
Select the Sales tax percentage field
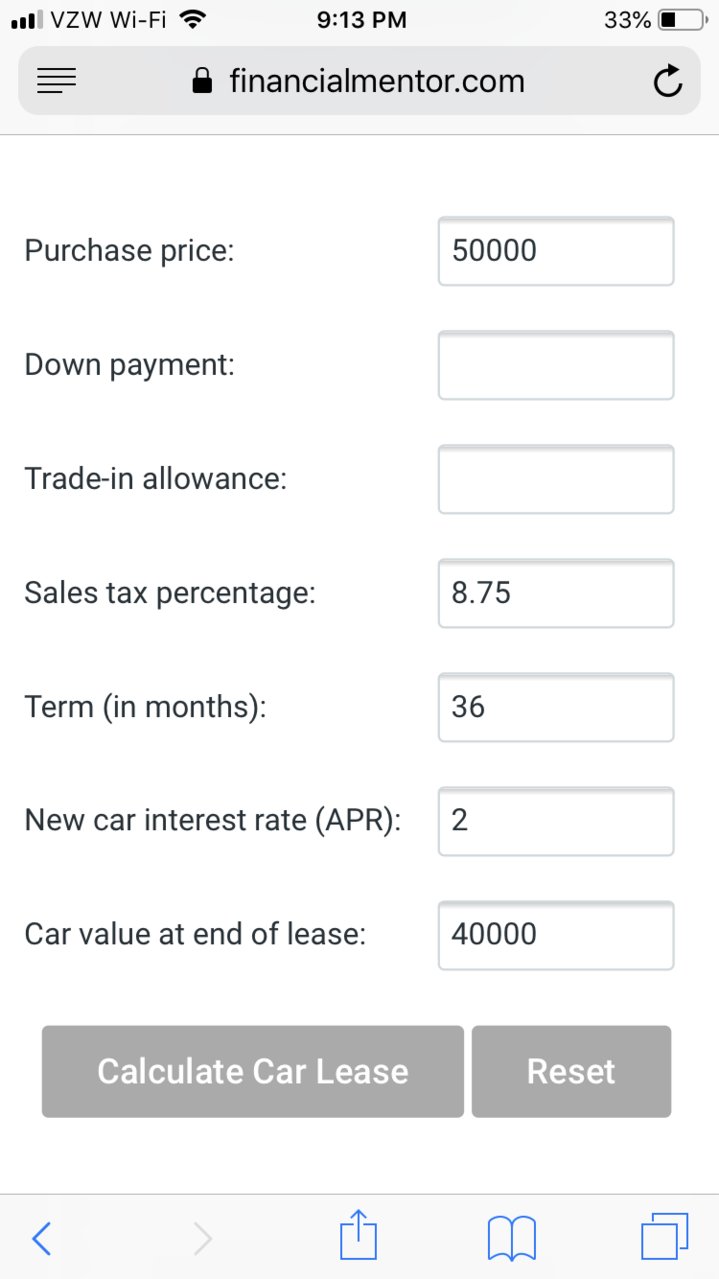(x=556, y=593)
